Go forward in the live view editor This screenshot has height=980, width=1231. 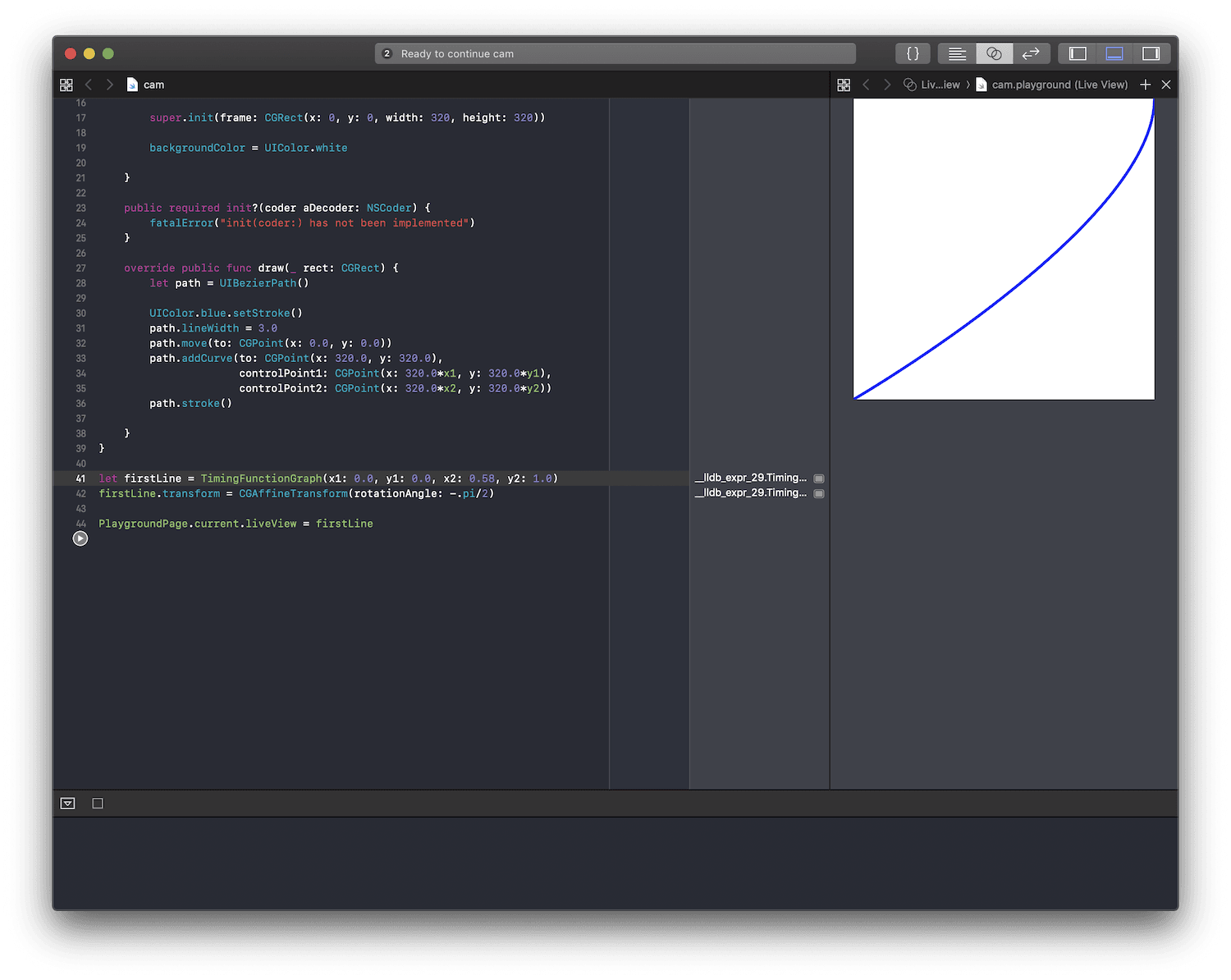(886, 85)
